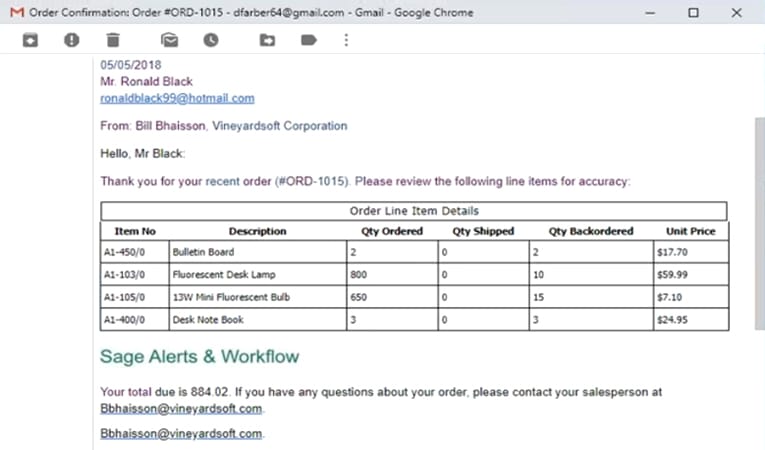
Task: Snooze email using the clock icon
Action: coord(211,40)
